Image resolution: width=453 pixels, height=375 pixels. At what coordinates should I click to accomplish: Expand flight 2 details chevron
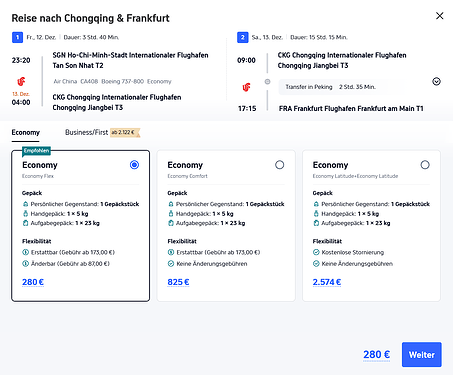tap(436, 81)
